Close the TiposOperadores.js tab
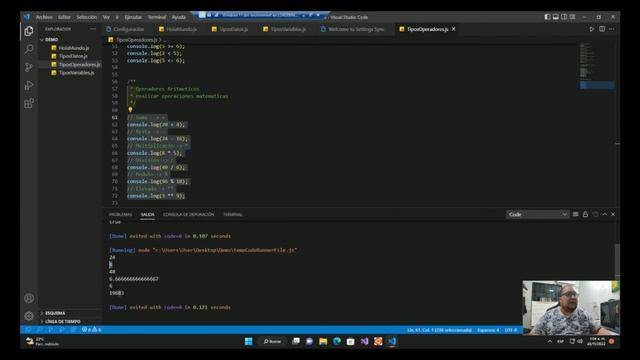The image size is (640, 360). click(x=453, y=29)
